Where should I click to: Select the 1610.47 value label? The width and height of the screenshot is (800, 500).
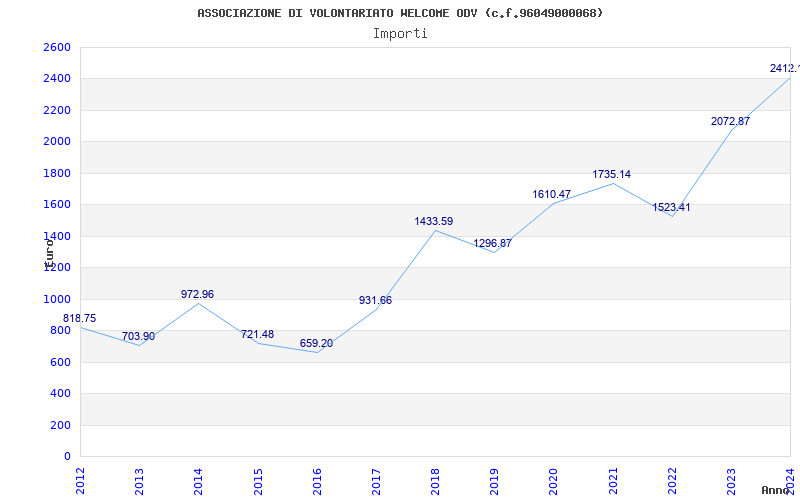pos(552,194)
